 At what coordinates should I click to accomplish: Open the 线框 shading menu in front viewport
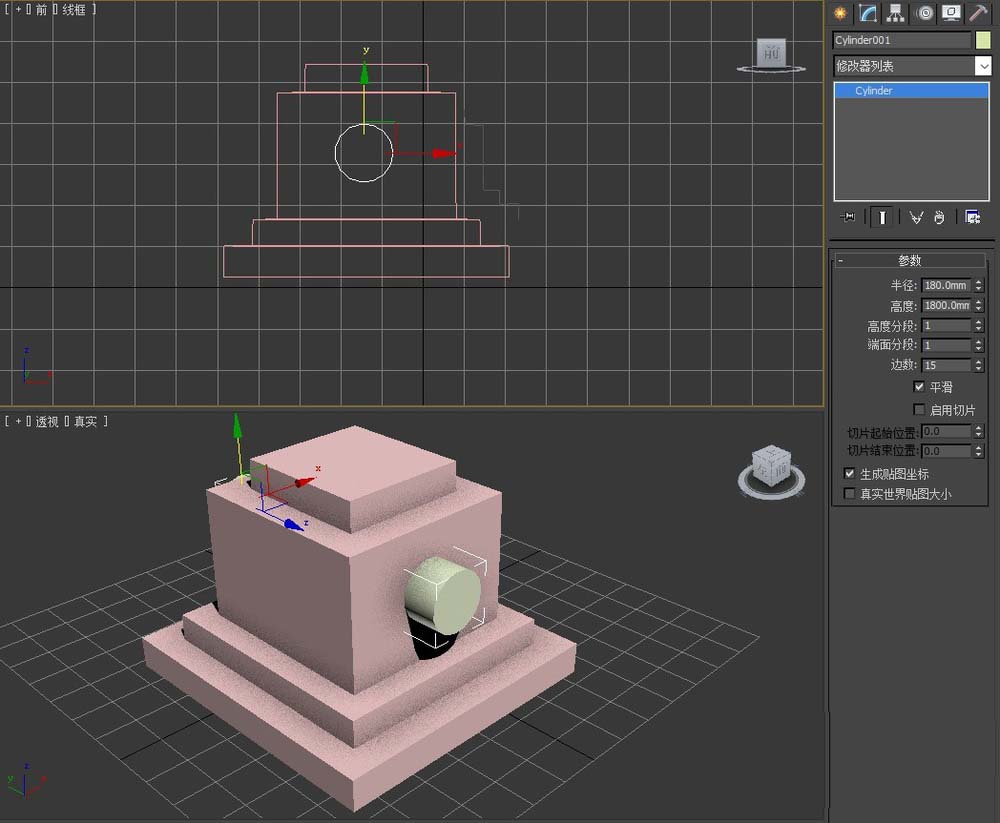click(x=74, y=9)
